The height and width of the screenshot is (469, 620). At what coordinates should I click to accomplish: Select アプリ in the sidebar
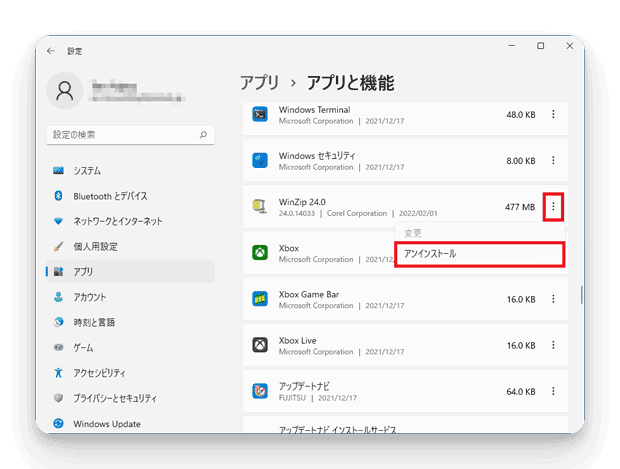[x=130, y=271]
